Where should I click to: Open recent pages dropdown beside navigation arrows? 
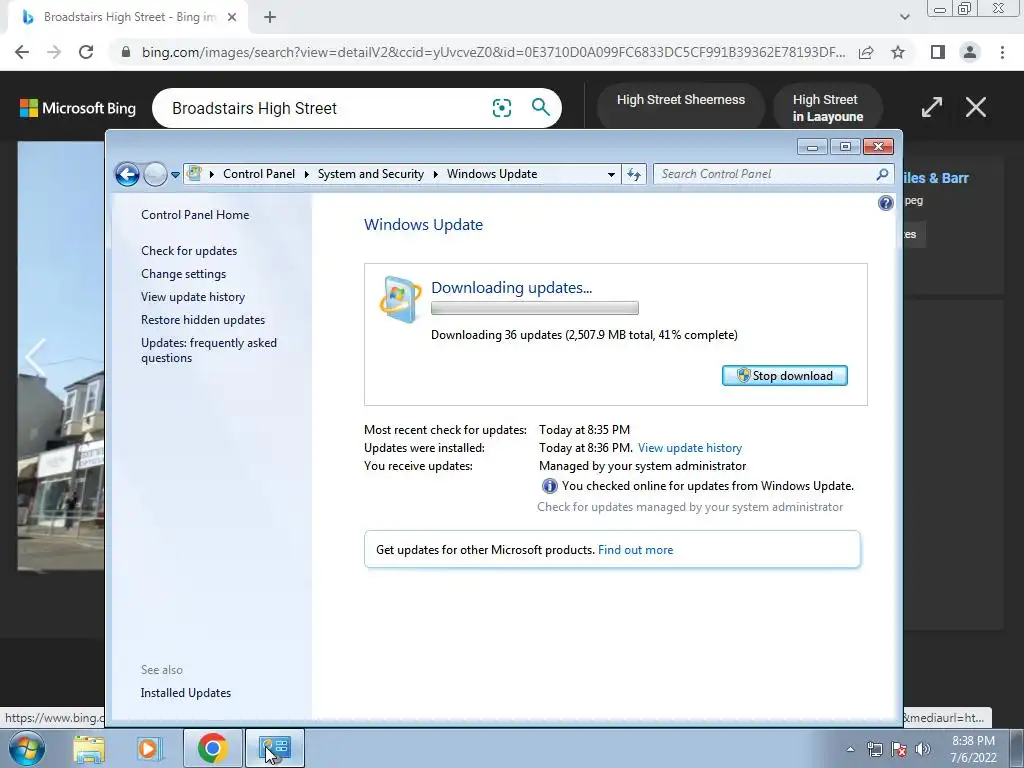point(175,174)
